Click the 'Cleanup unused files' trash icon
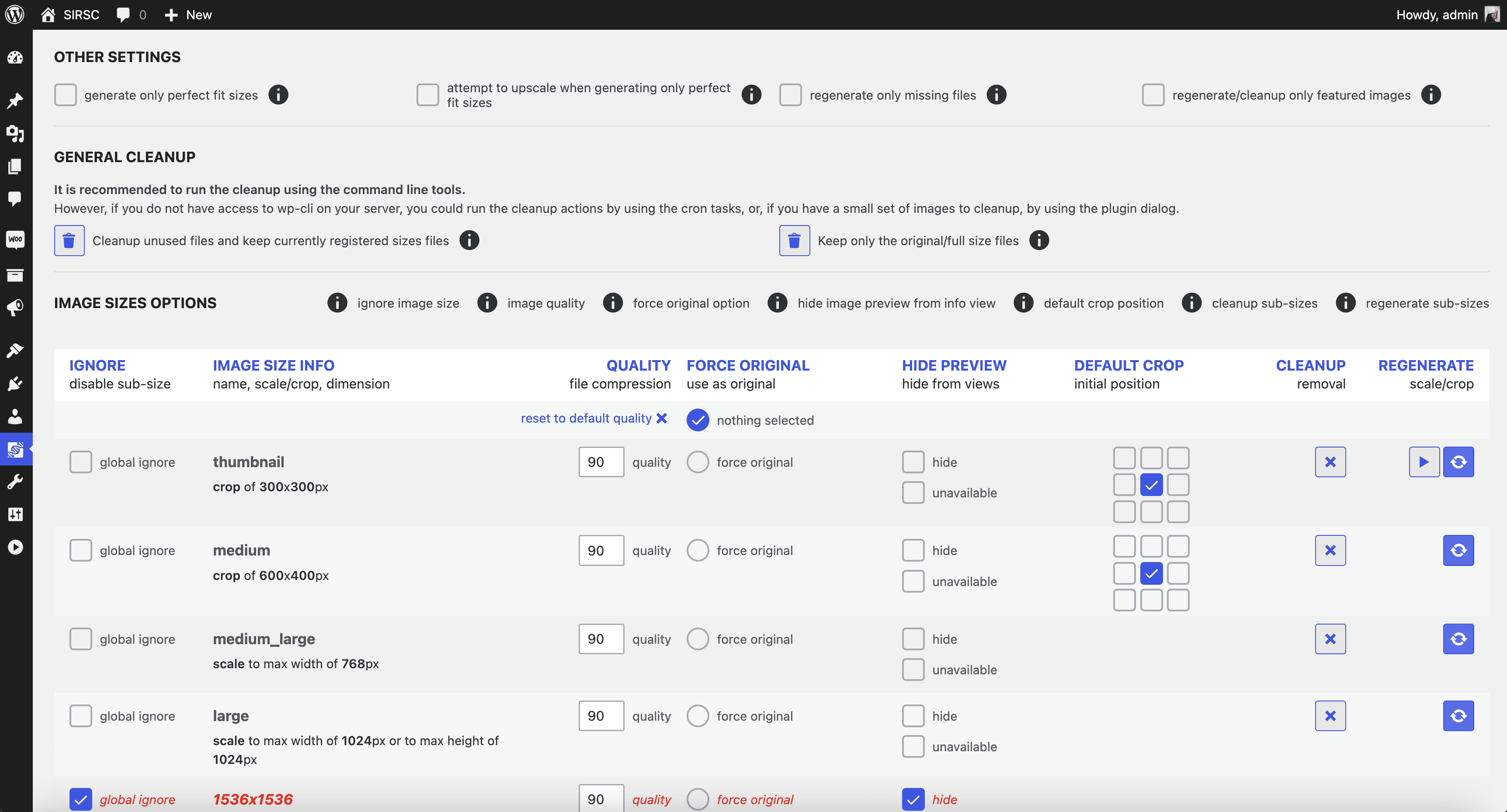Screen dimensions: 1507x812 pyautogui.click(x=69, y=240)
